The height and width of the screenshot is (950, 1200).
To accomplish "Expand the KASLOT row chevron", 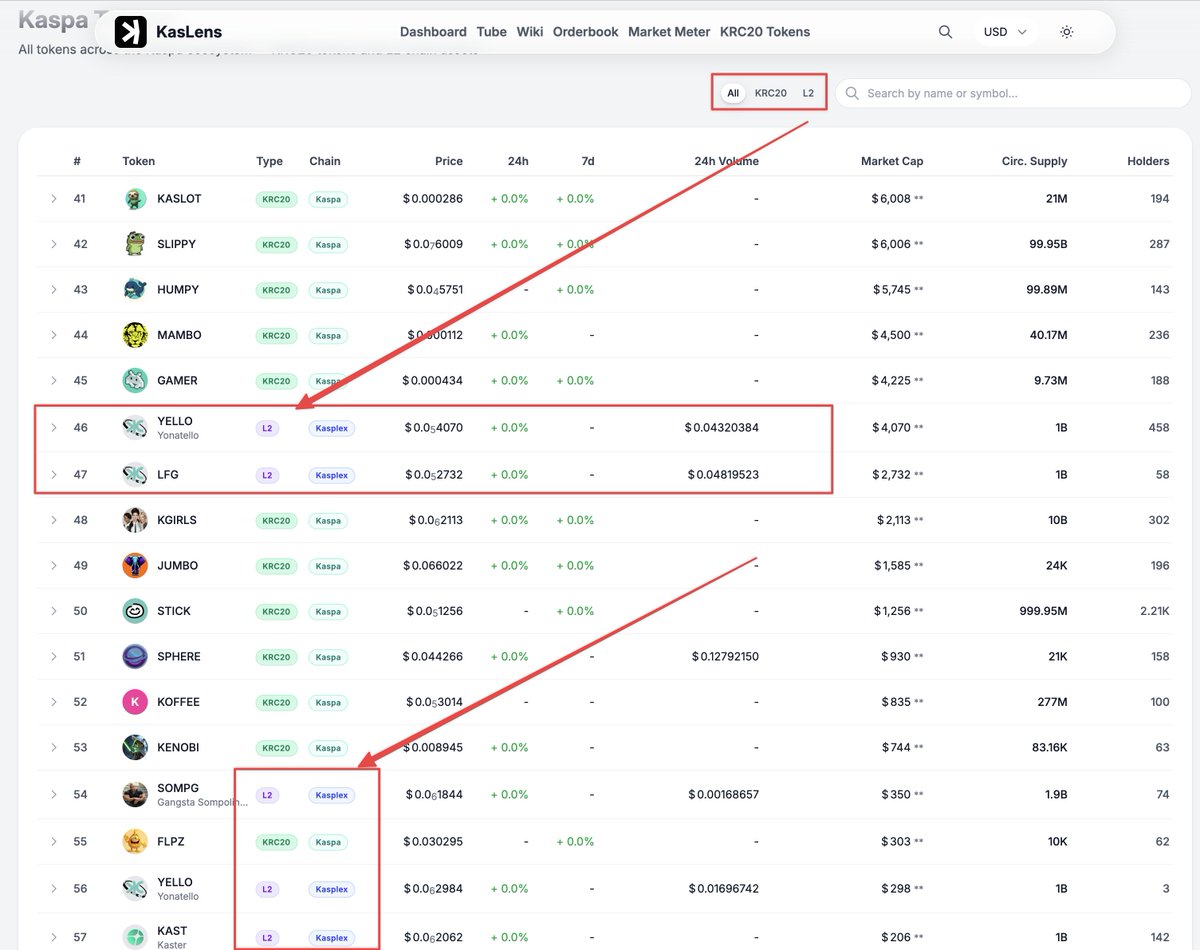I will (x=54, y=199).
